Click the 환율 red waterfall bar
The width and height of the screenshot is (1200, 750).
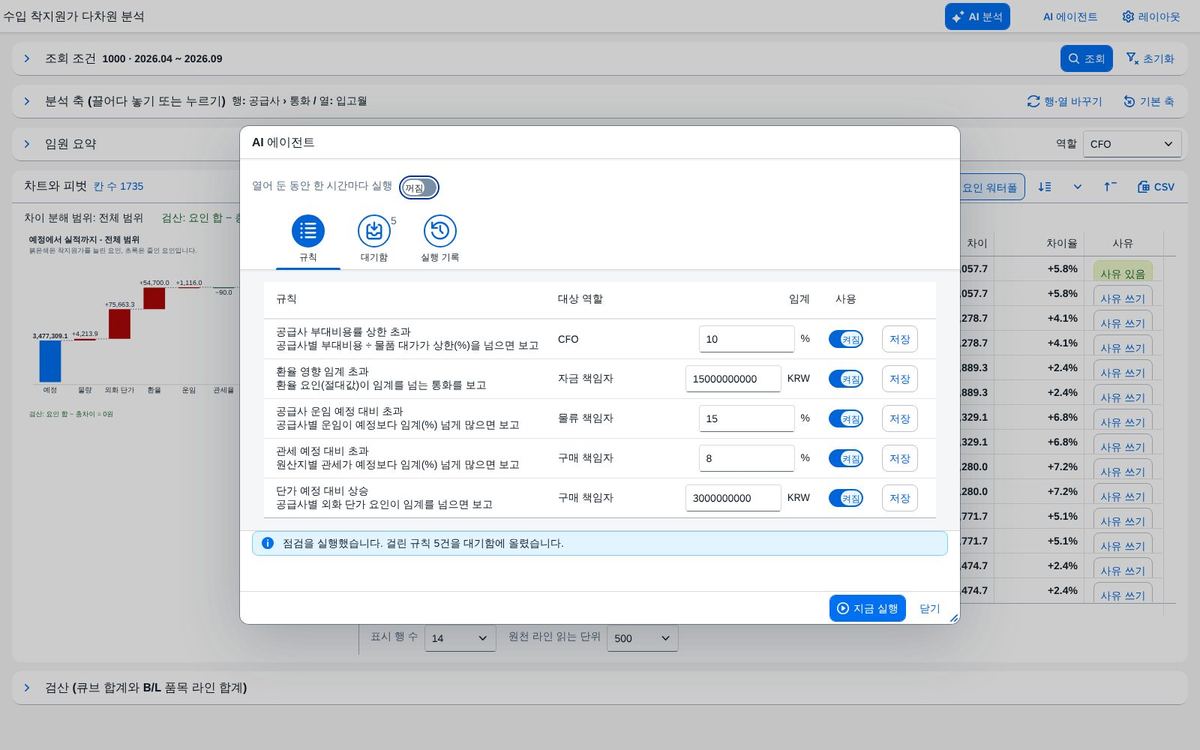tap(154, 298)
